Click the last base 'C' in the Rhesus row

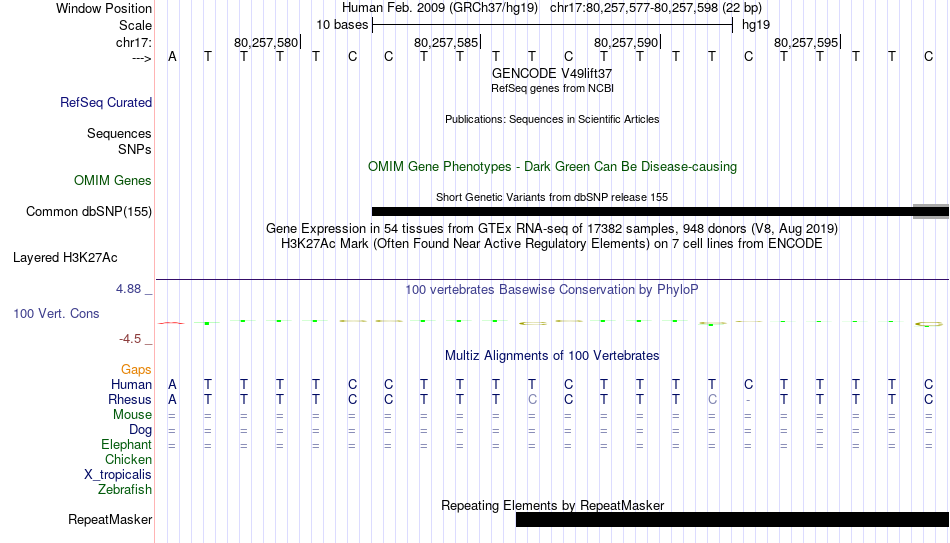click(x=928, y=400)
